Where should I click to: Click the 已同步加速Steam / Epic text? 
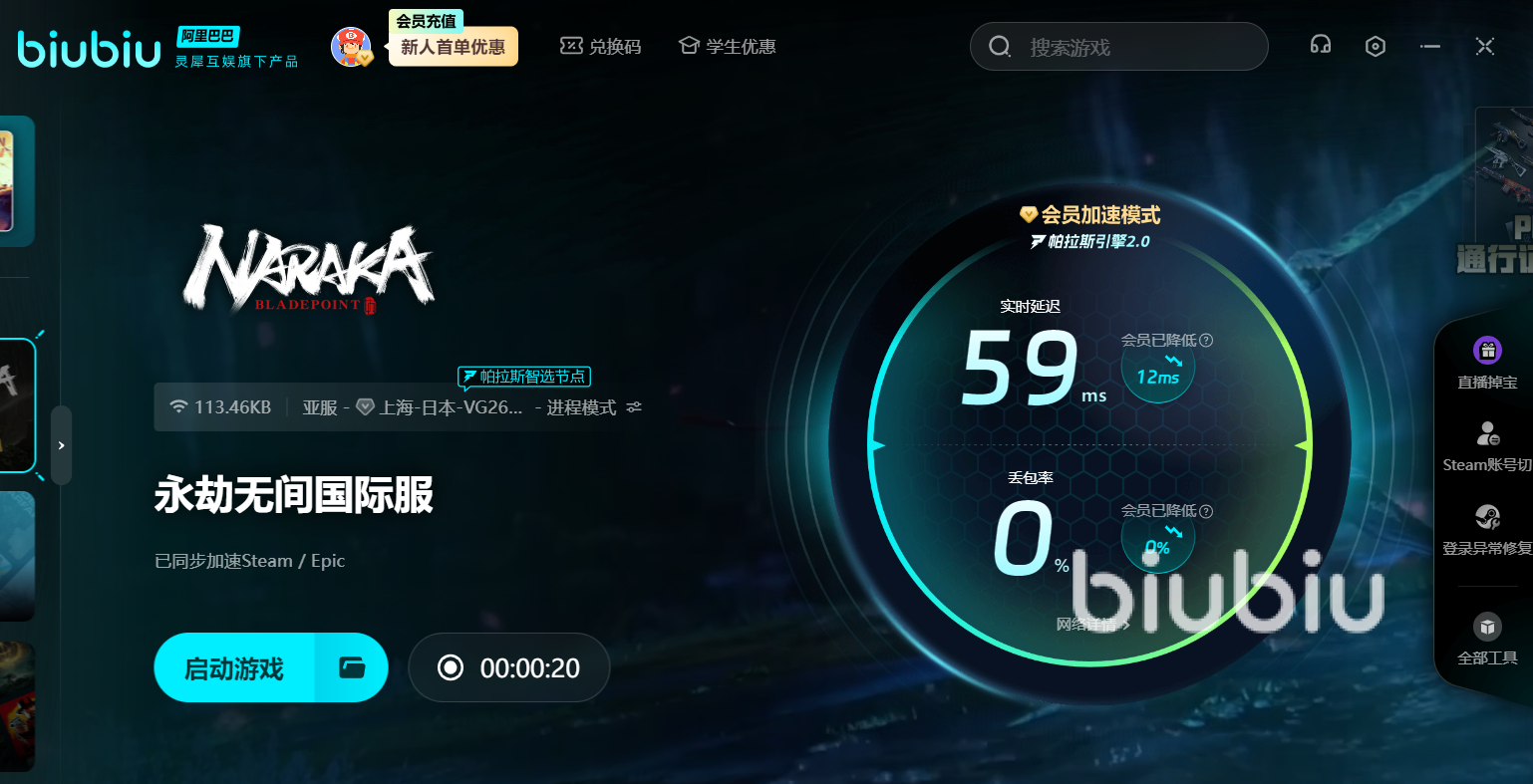coord(250,561)
